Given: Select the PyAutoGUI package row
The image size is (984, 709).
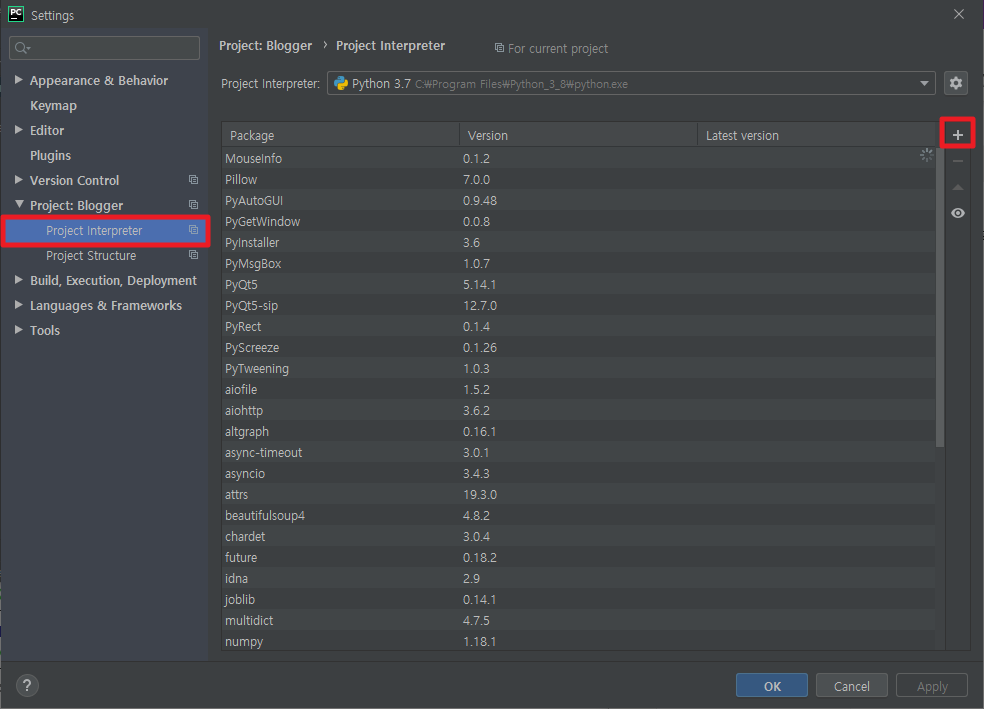Looking at the screenshot, I should click(x=579, y=201).
